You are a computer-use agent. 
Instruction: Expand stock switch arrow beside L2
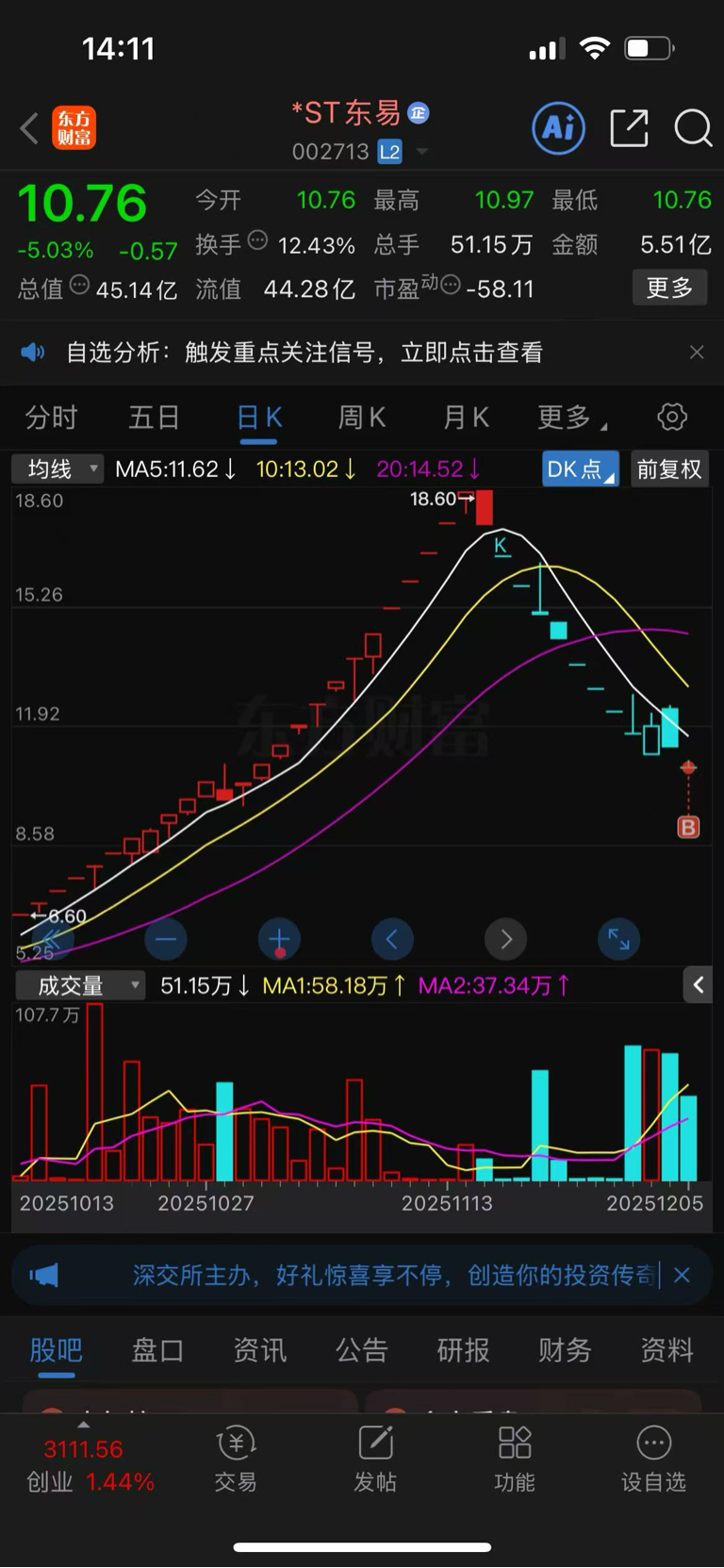pyautogui.click(x=421, y=152)
